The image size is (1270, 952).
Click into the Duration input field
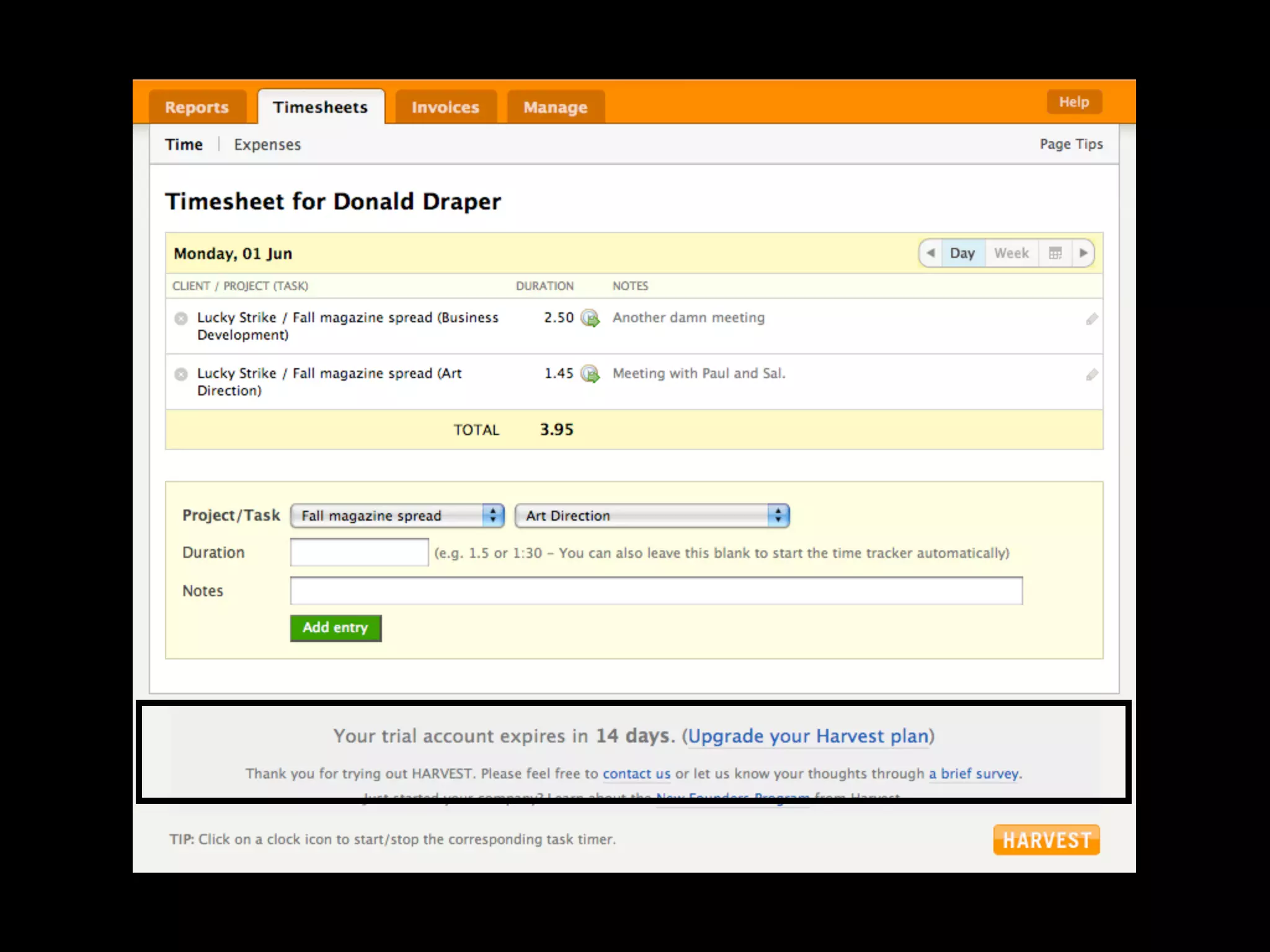click(x=359, y=552)
